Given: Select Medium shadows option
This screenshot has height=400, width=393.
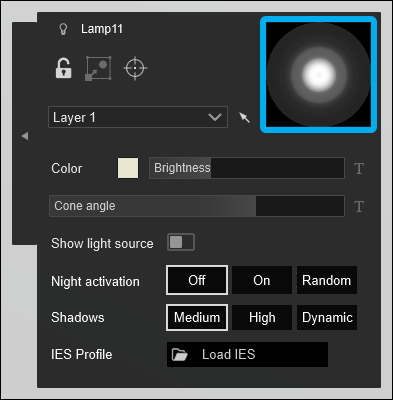Looking at the screenshot, I should click(x=197, y=317).
